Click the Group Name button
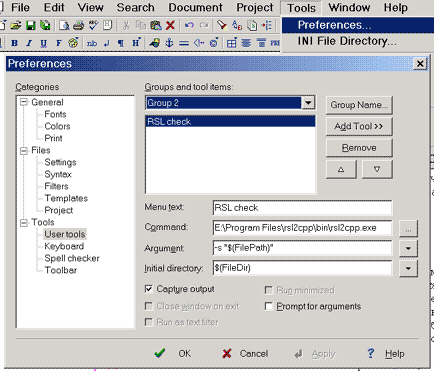Viewport: 434px width, 372px height. pyautogui.click(x=359, y=105)
